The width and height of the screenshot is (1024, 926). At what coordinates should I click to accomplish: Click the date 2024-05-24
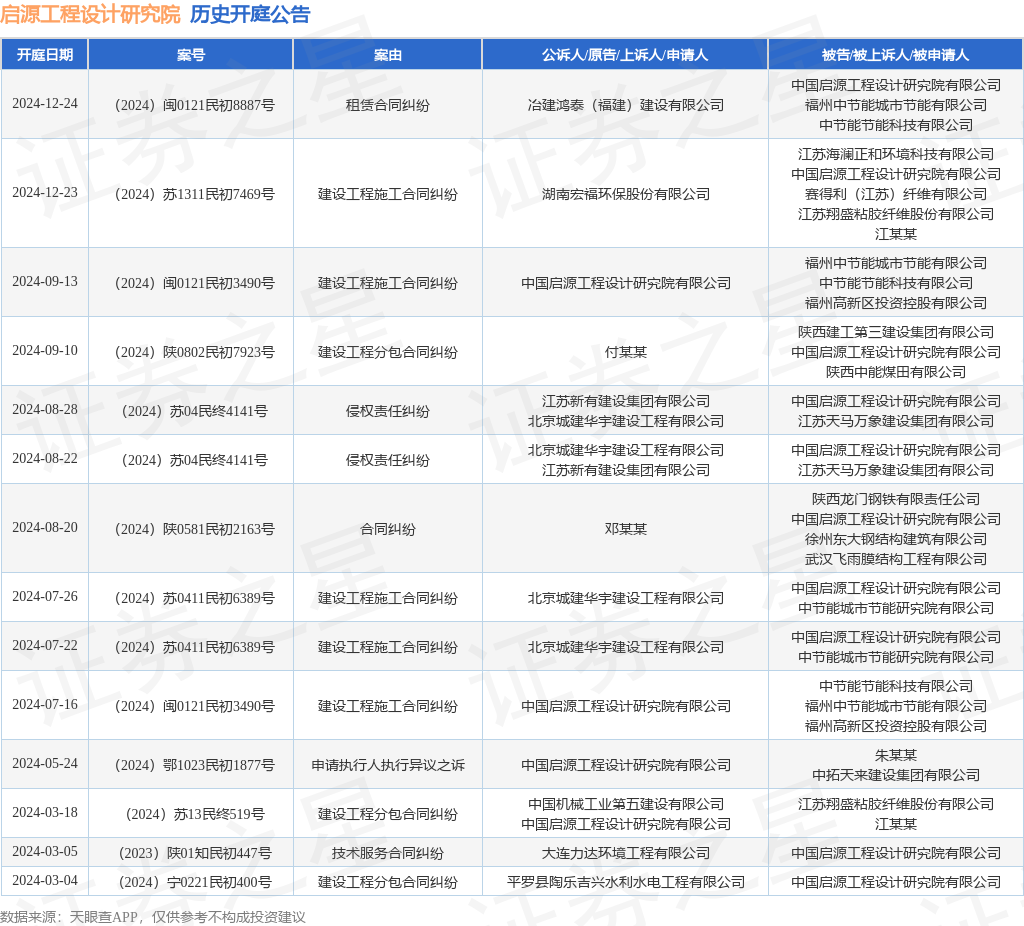coord(45,763)
